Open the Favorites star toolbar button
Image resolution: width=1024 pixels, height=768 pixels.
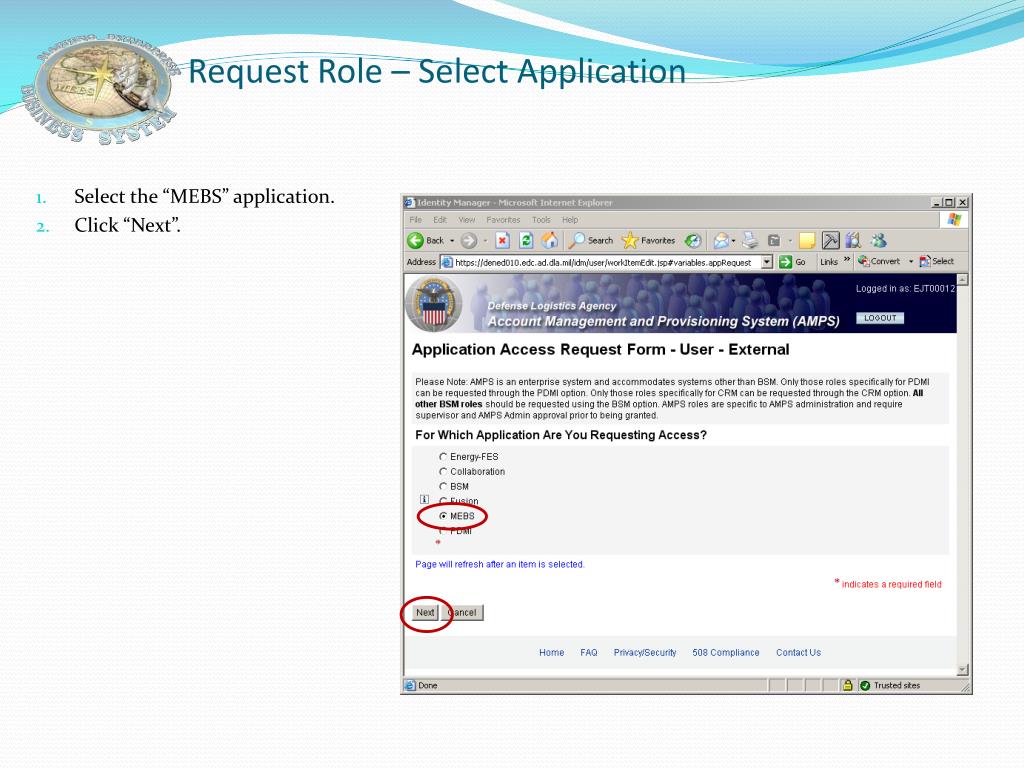[648, 240]
